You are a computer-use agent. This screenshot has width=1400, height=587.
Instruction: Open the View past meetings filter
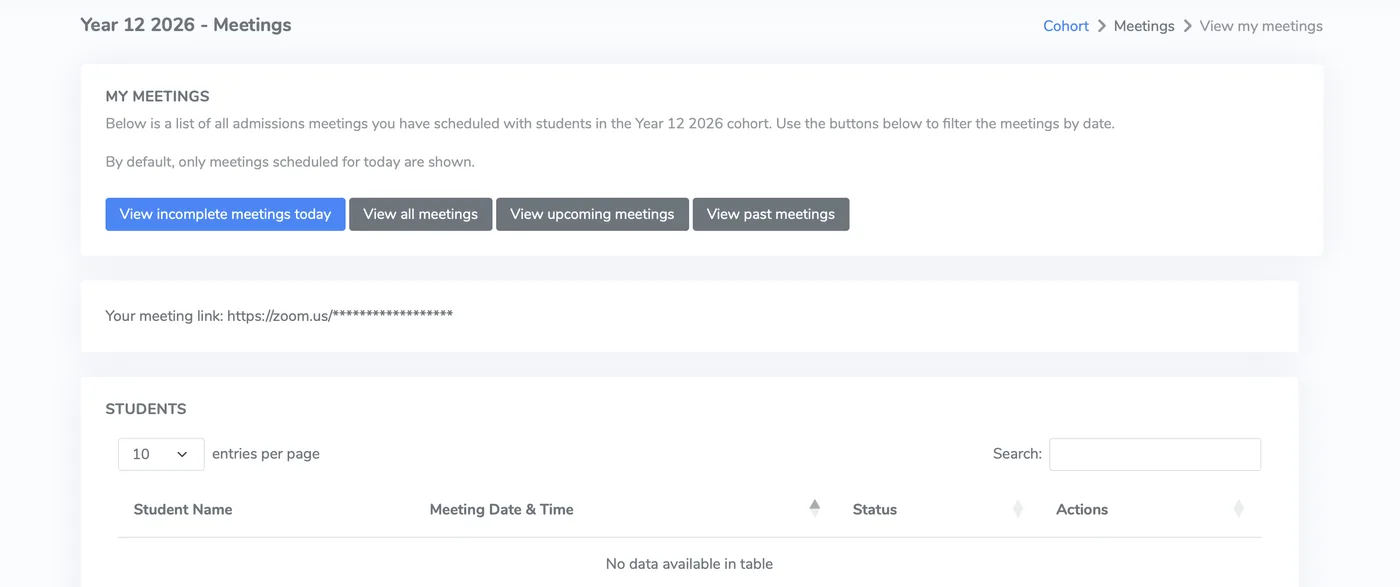coord(771,214)
